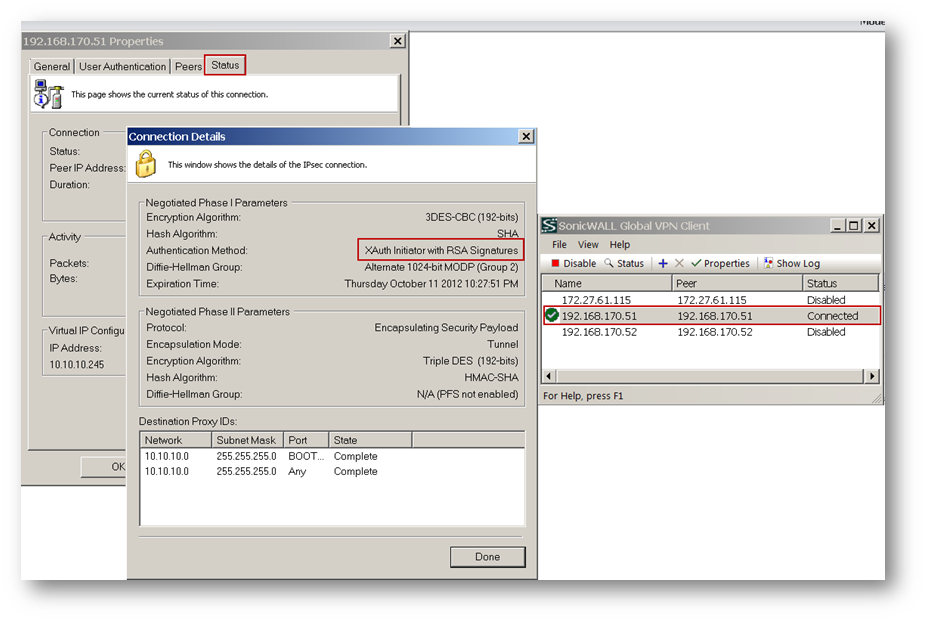Close the Connection Details dialog
The width and height of the screenshot is (927, 622).
[x=526, y=137]
